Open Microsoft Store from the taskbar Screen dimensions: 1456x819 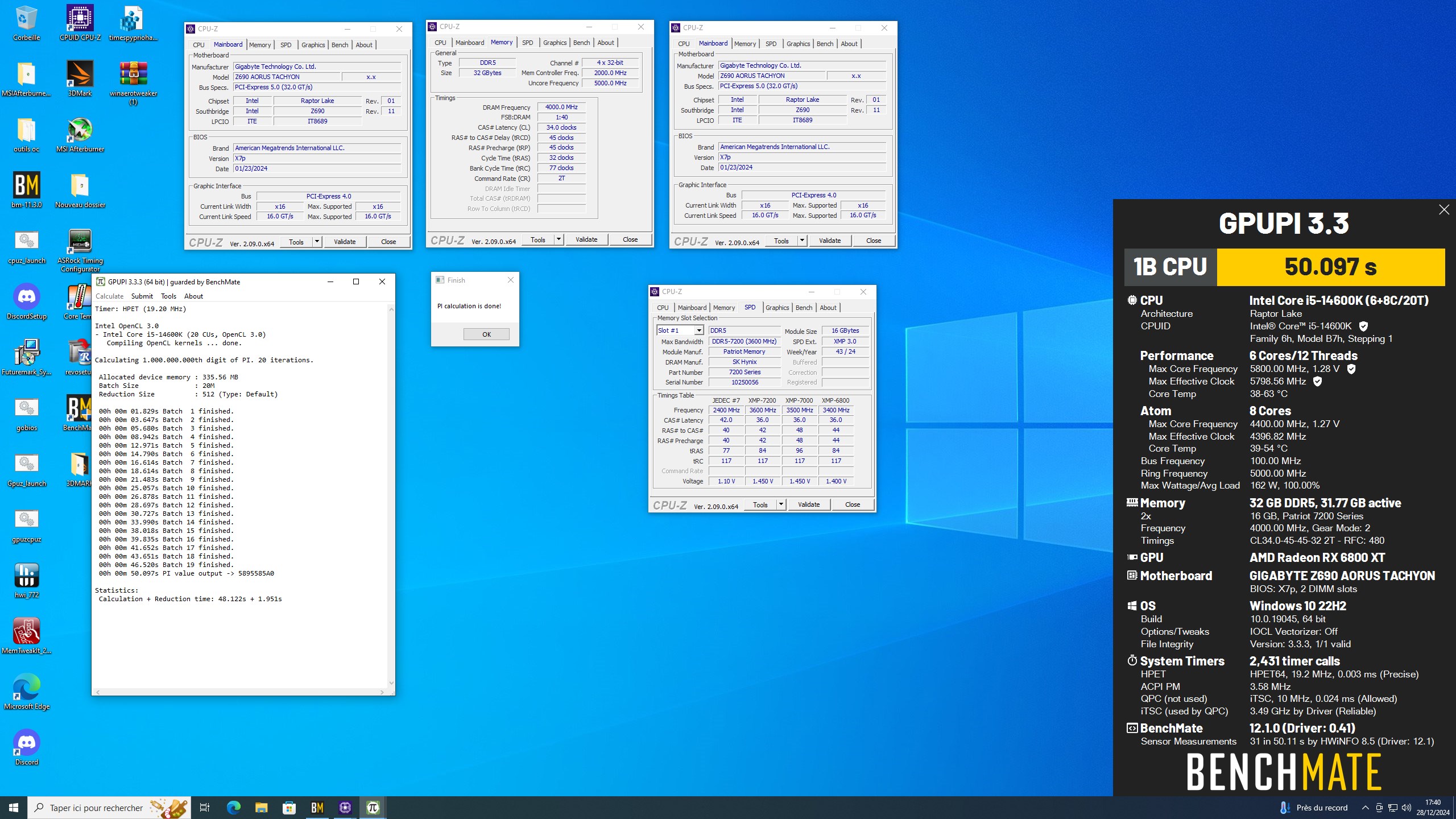click(289, 808)
